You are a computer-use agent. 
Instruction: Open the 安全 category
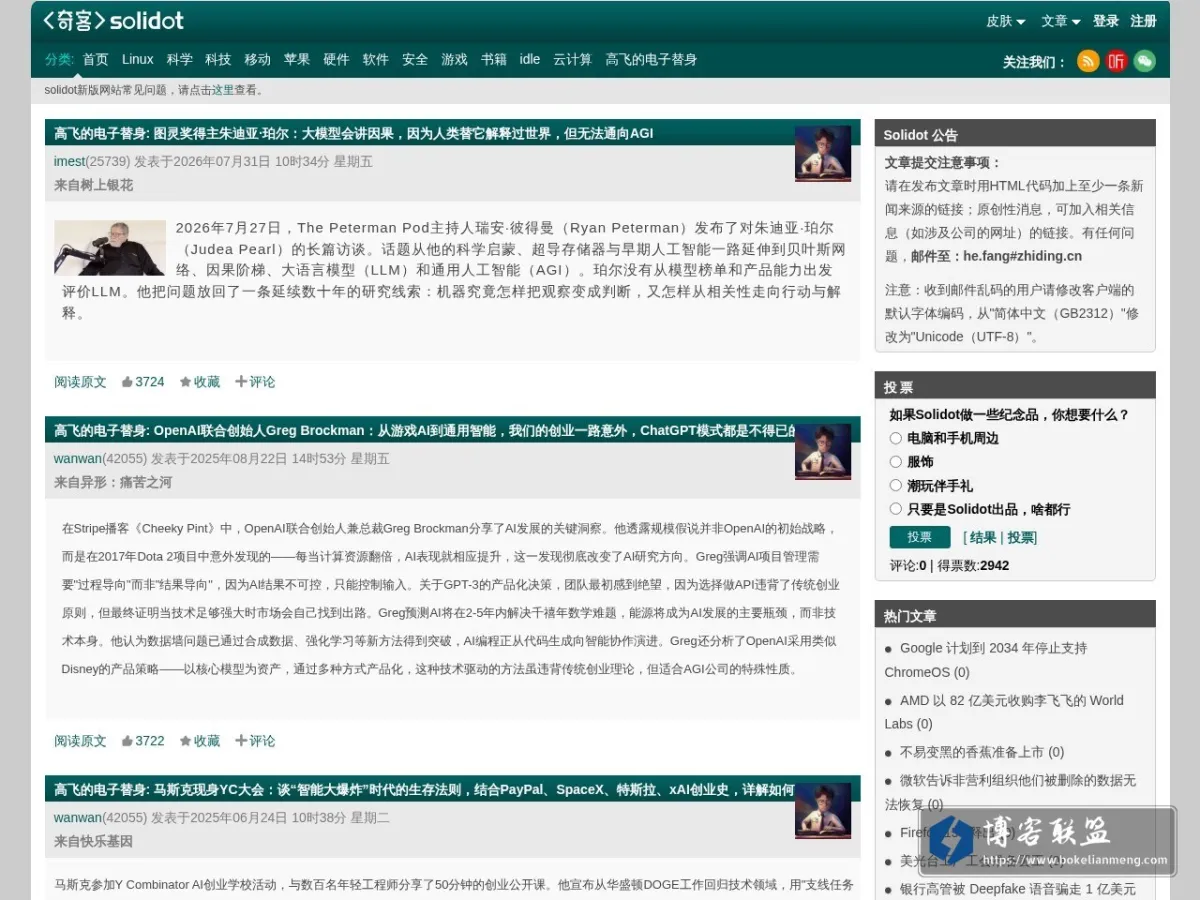415,59
